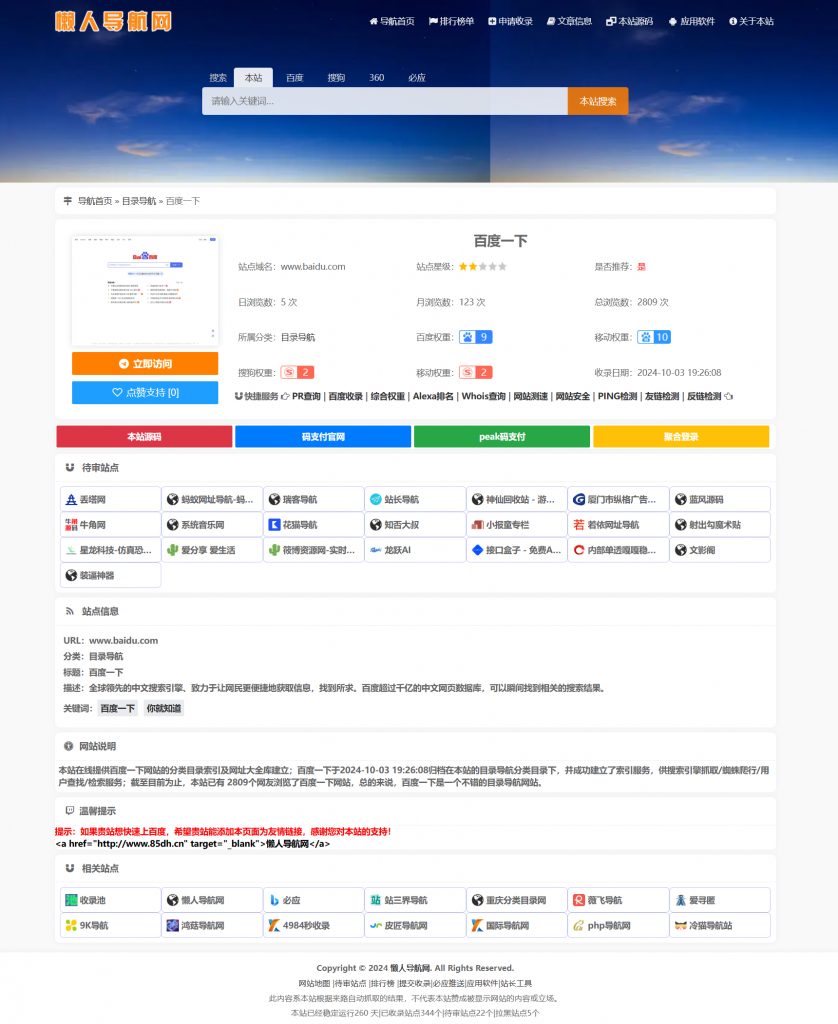The image size is (838, 1024).
Task: Click the 点赞支持 button
Action: point(144,393)
